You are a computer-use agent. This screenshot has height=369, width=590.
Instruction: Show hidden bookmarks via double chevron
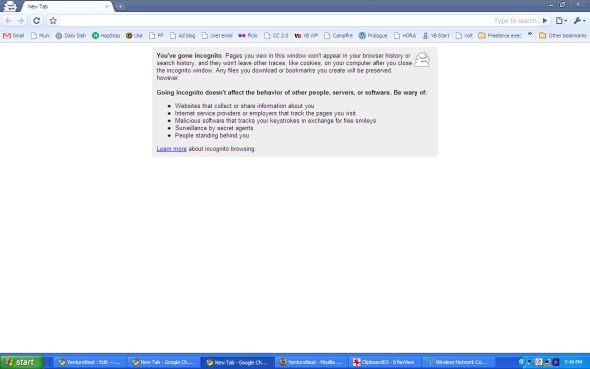pos(530,34)
